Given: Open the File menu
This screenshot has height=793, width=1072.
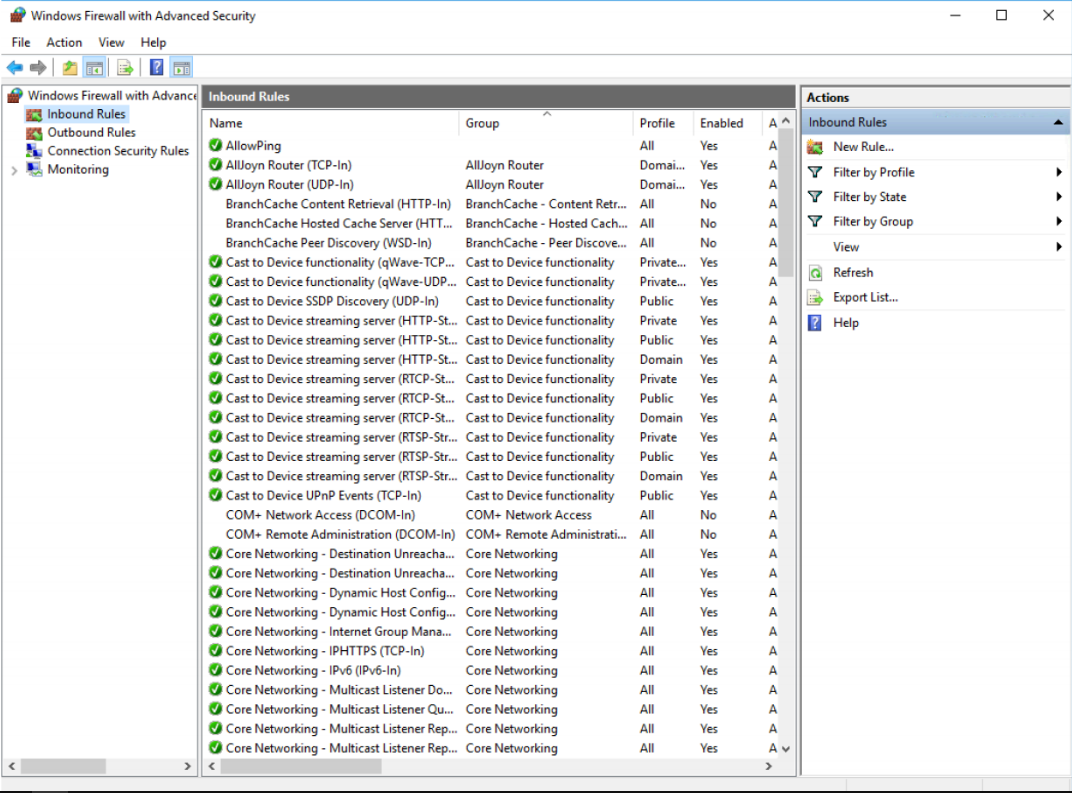Looking at the screenshot, I should [x=21, y=42].
